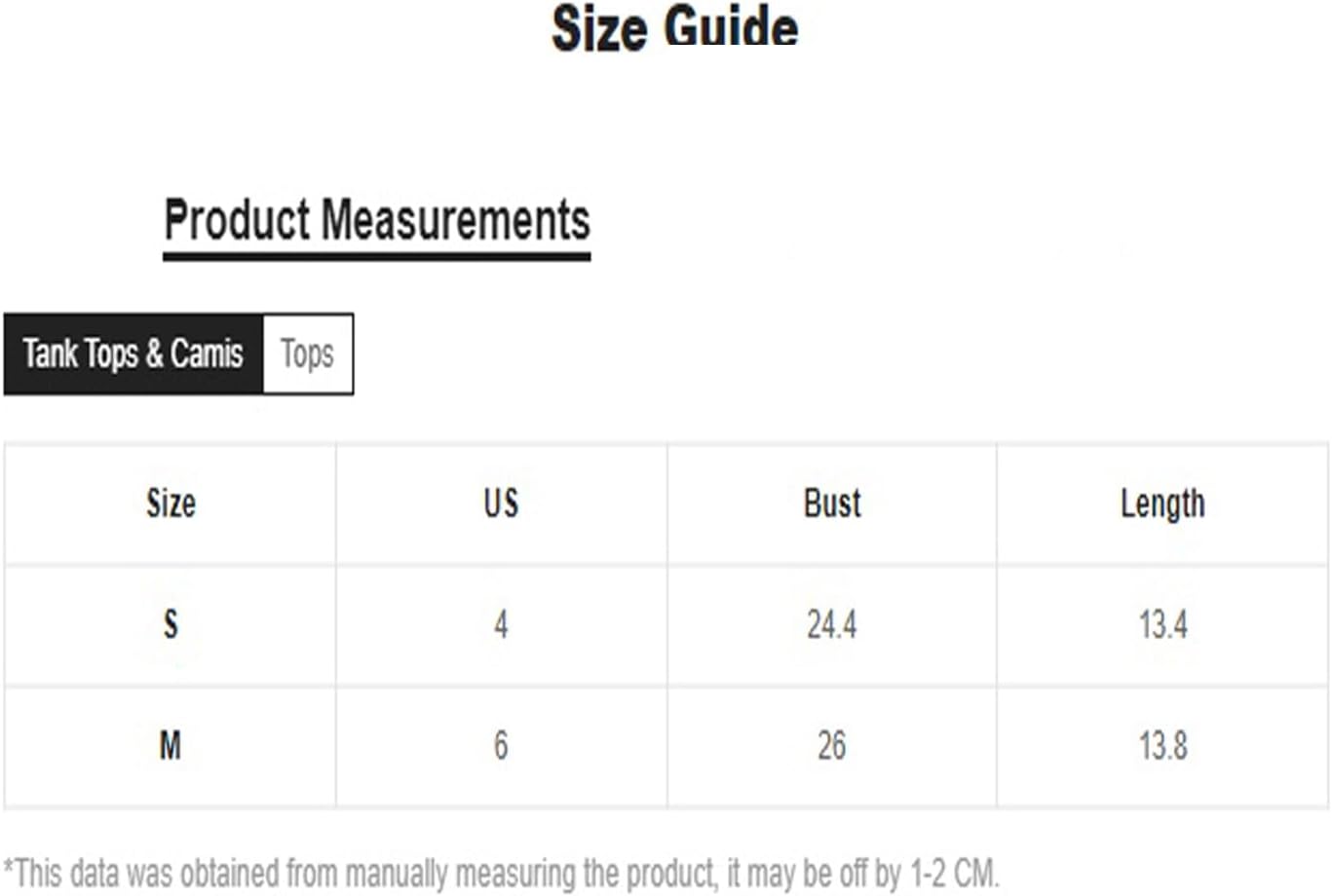The height and width of the screenshot is (896, 1332).
Task: Click the S size row label
Action: point(171,624)
